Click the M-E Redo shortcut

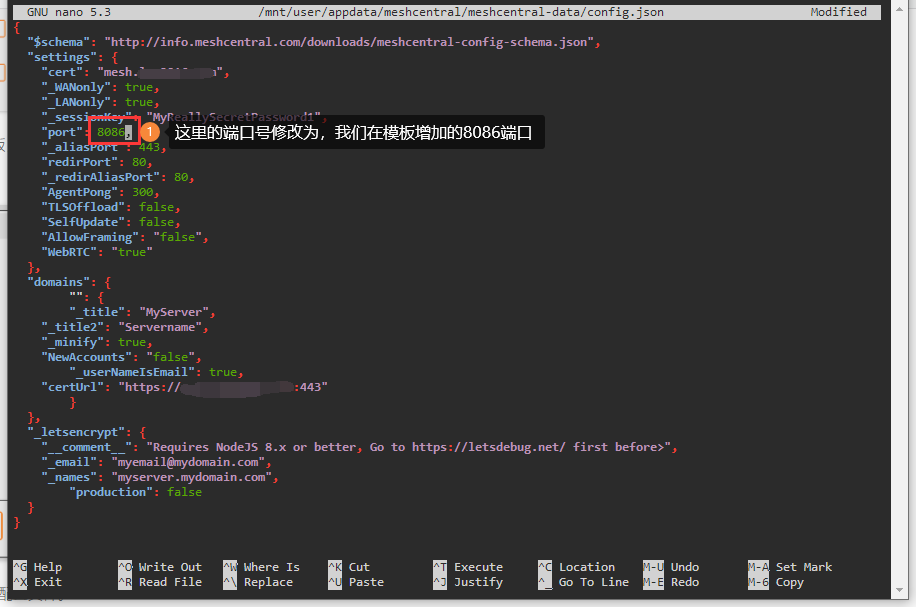[671, 582]
